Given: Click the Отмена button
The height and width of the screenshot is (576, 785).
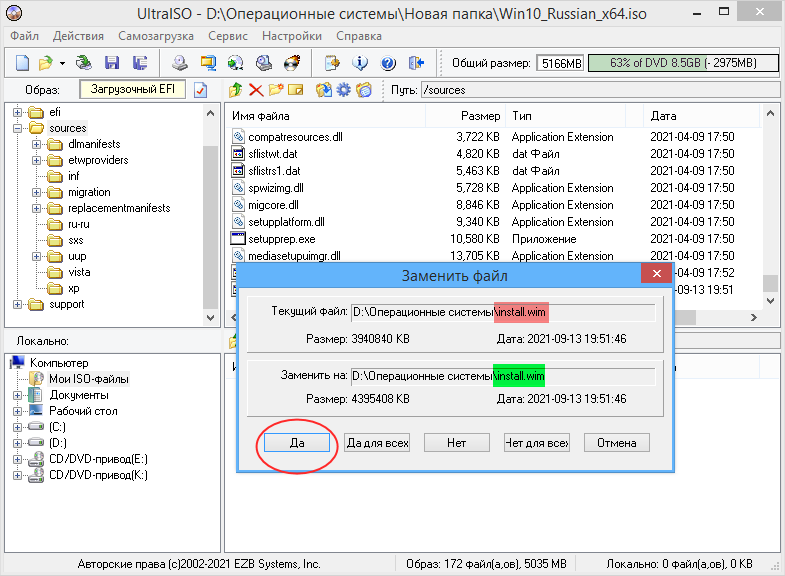Looking at the screenshot, I should click(617, 443).
